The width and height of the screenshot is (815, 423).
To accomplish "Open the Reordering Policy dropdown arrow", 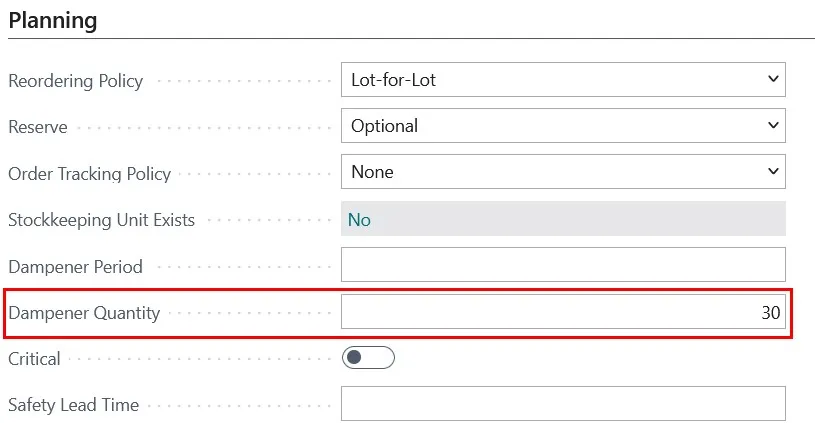I will pyautogui.click(x=773, y=79).
